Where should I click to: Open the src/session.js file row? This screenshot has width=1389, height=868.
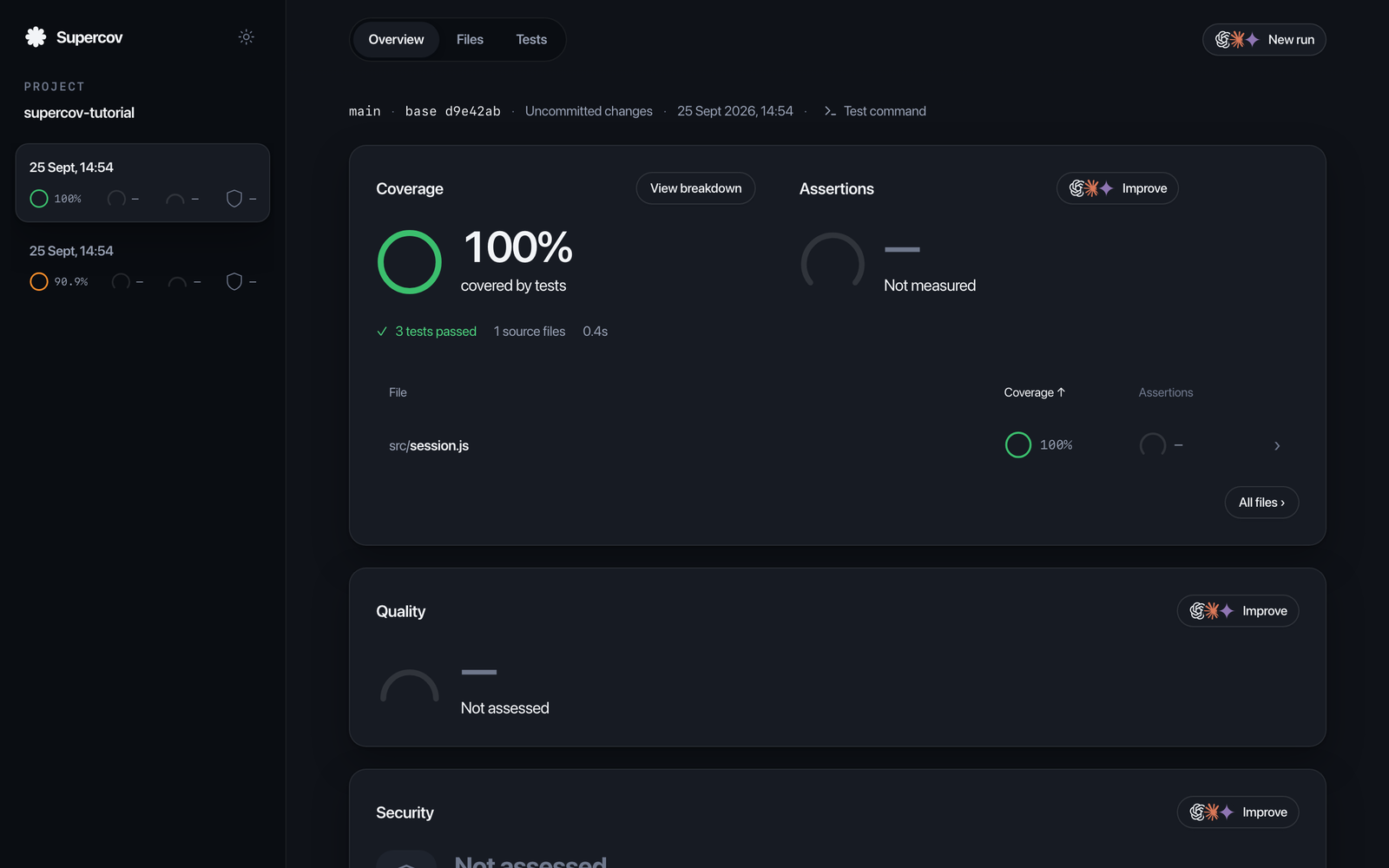(837, 445)
